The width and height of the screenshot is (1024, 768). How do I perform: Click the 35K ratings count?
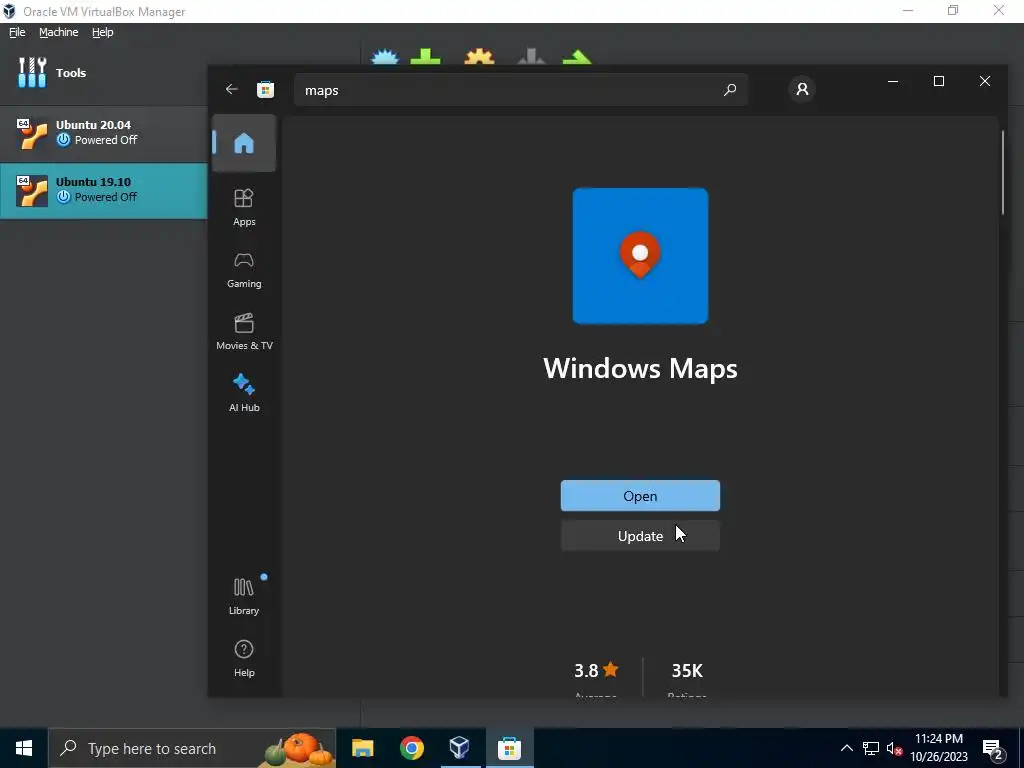(687, 671)
